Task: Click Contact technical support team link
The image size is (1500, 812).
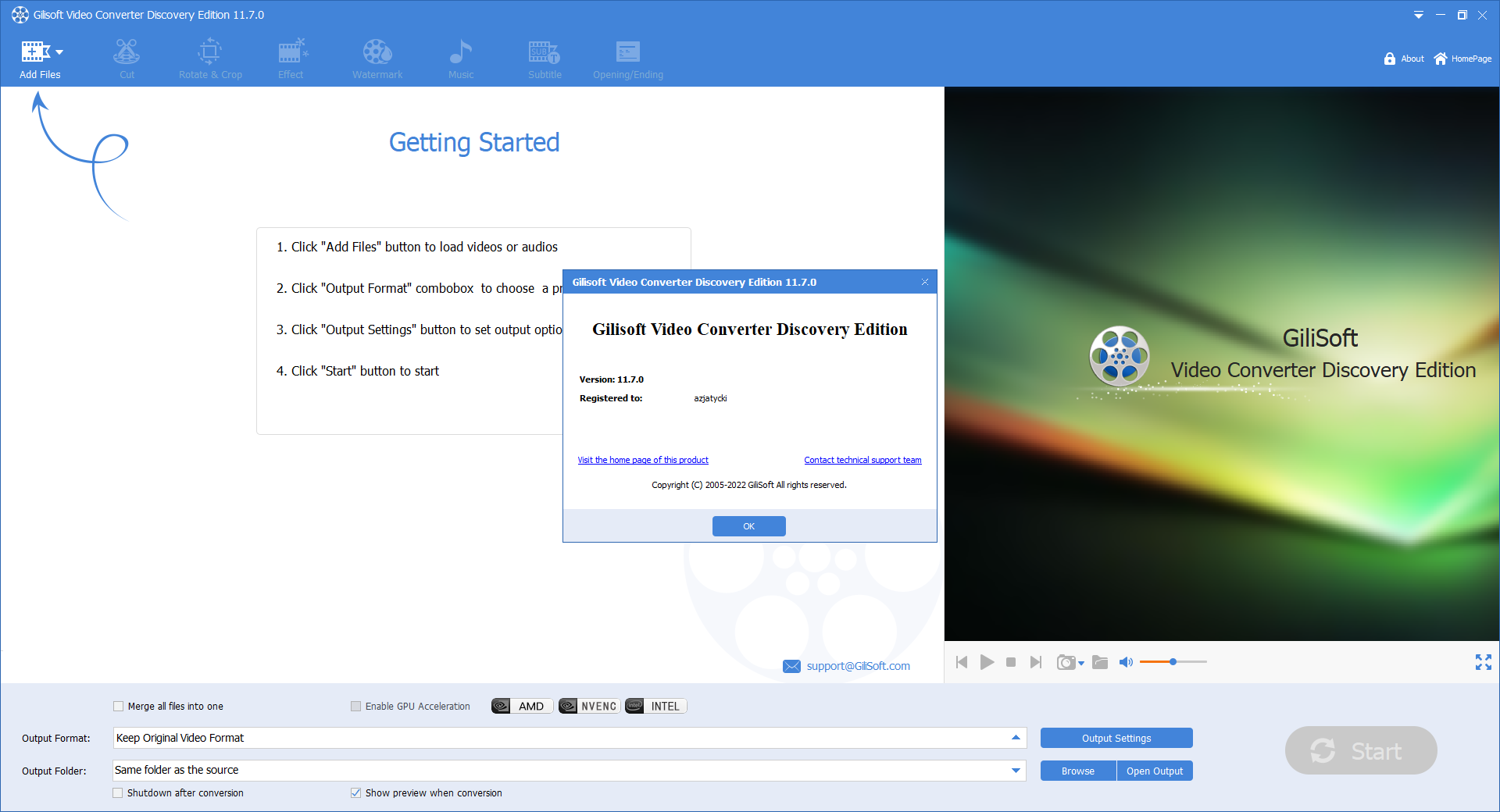Action: (x=862, y=460)
